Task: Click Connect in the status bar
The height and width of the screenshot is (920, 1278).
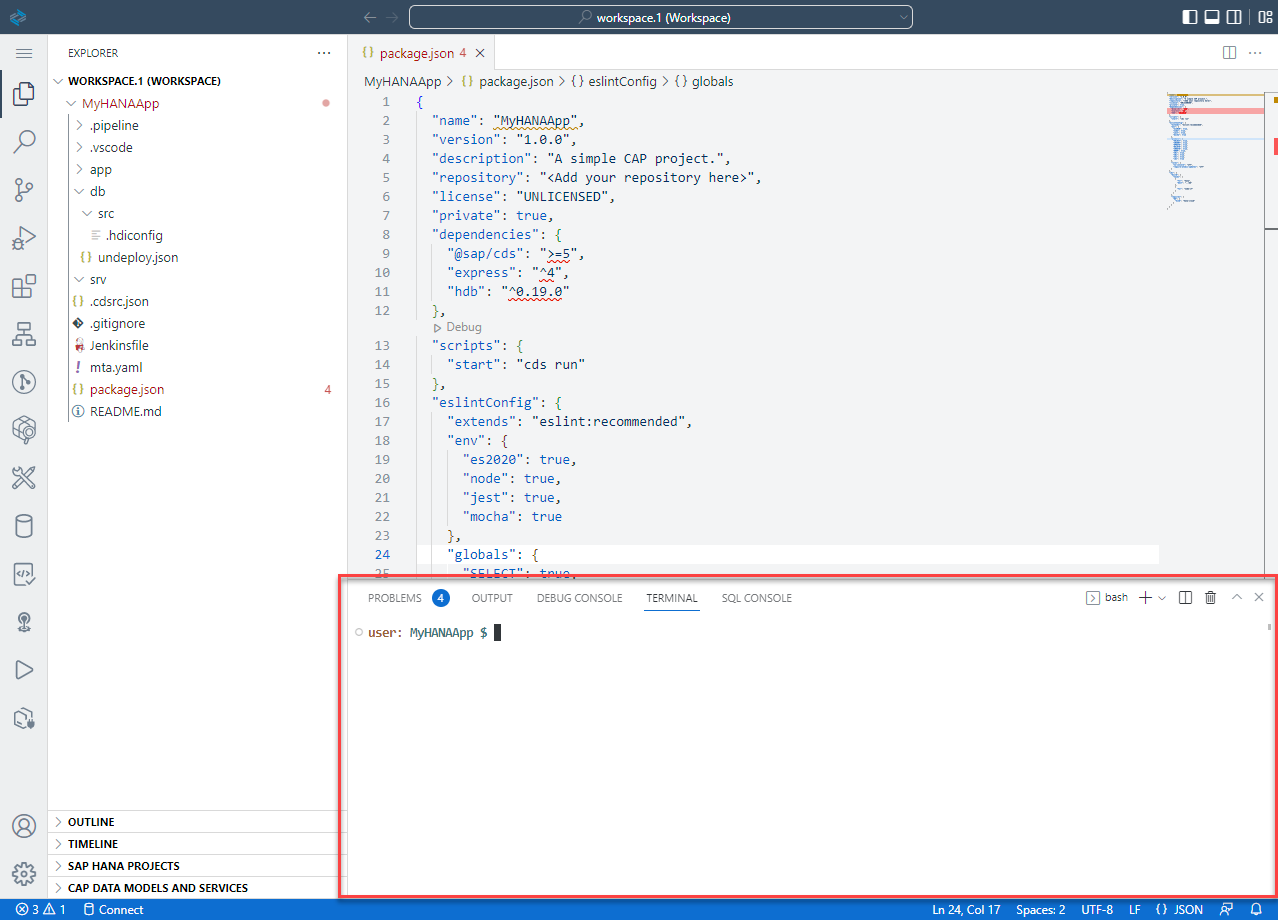Action: 113,909
